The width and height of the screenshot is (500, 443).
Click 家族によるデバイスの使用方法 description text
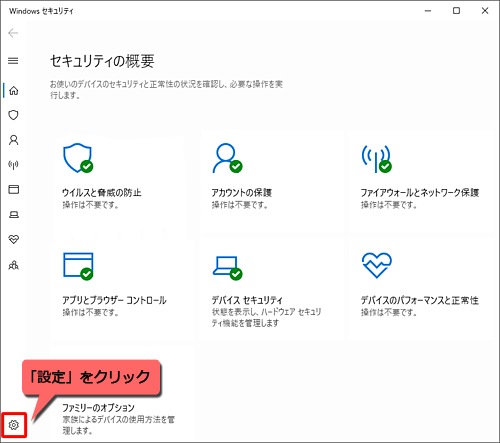click(118, 425)
